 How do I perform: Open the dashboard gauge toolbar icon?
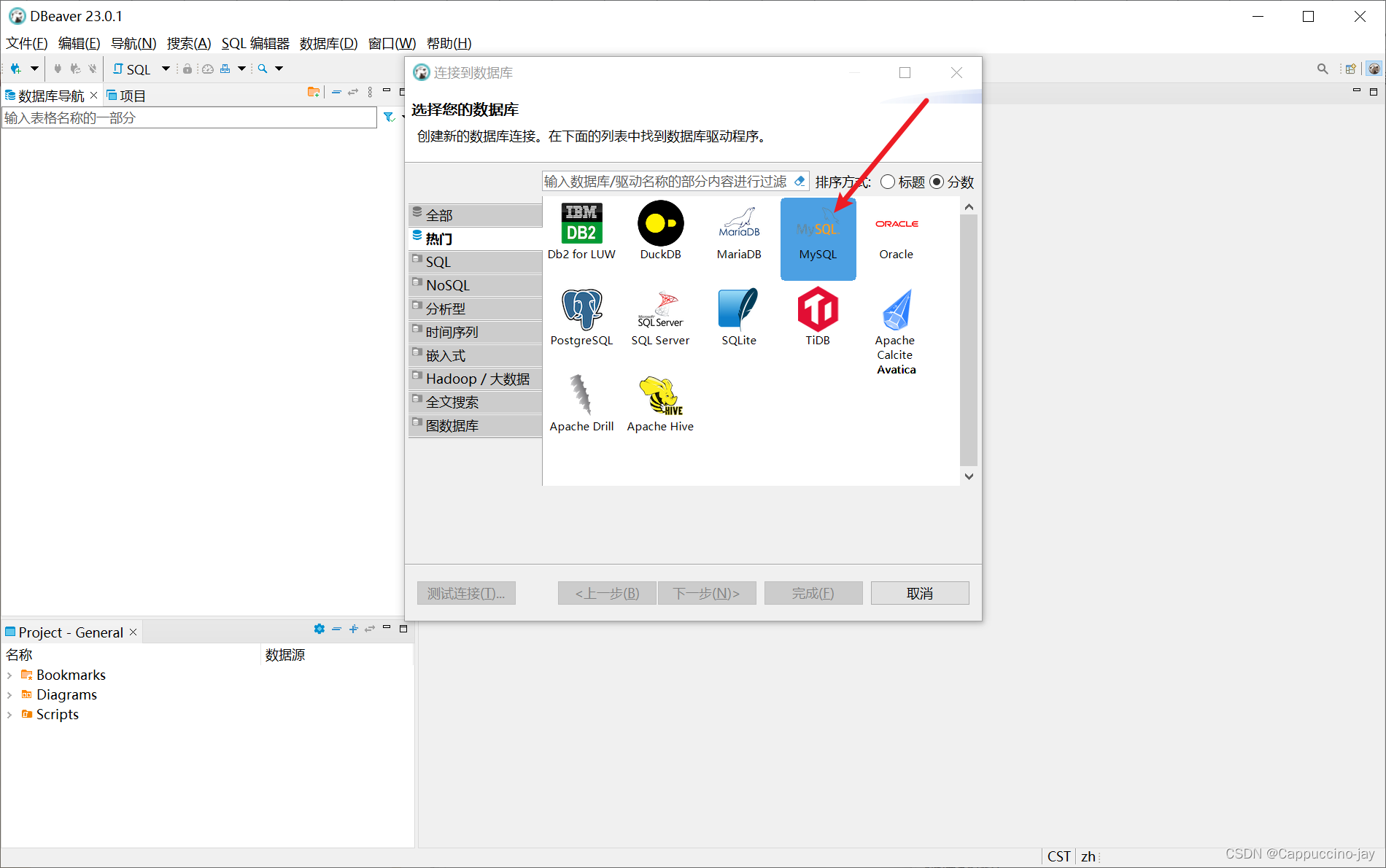pyautogui.click(x=207, y=69)
